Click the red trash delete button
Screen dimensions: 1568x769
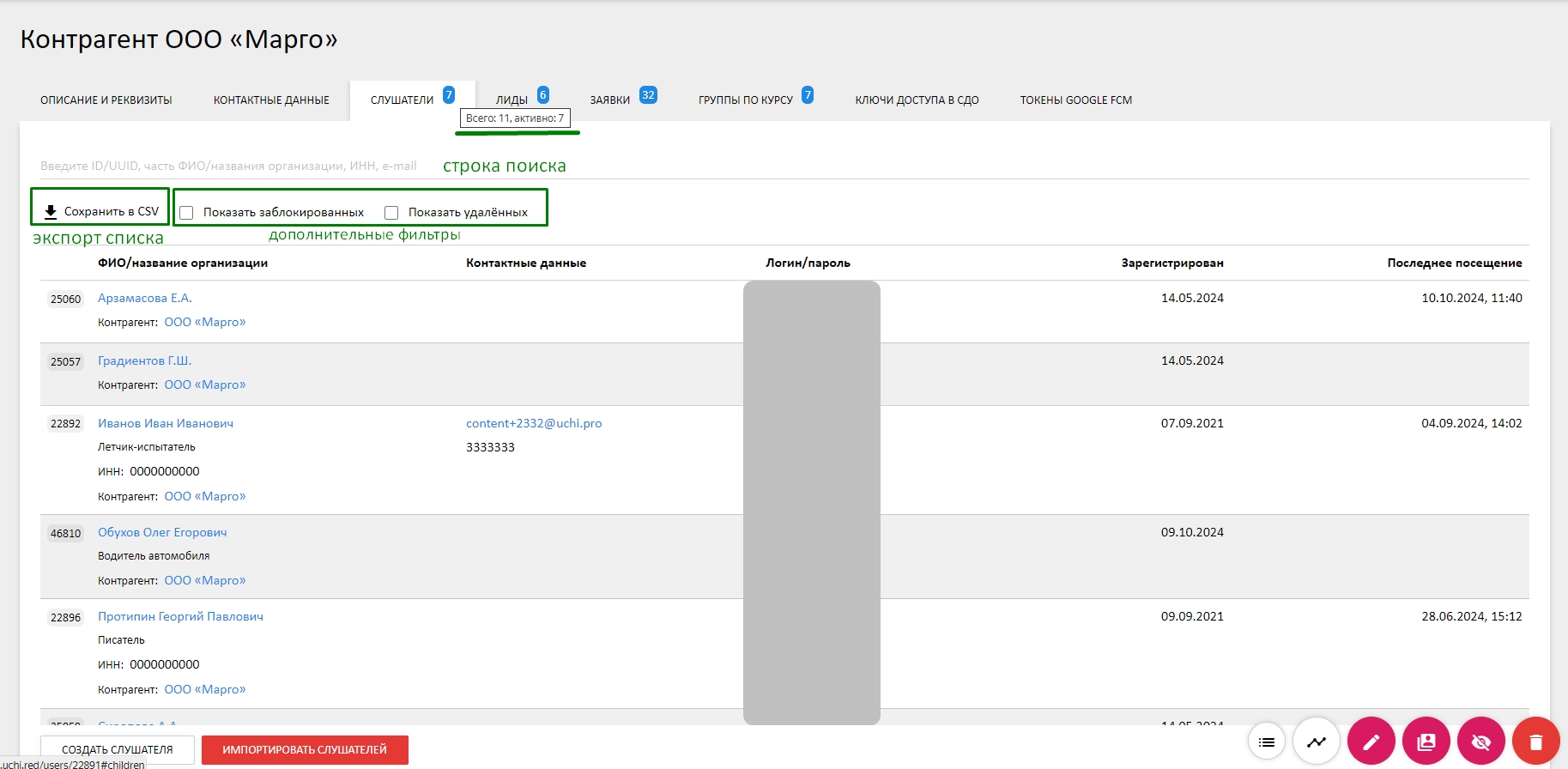pos(1536,741)
